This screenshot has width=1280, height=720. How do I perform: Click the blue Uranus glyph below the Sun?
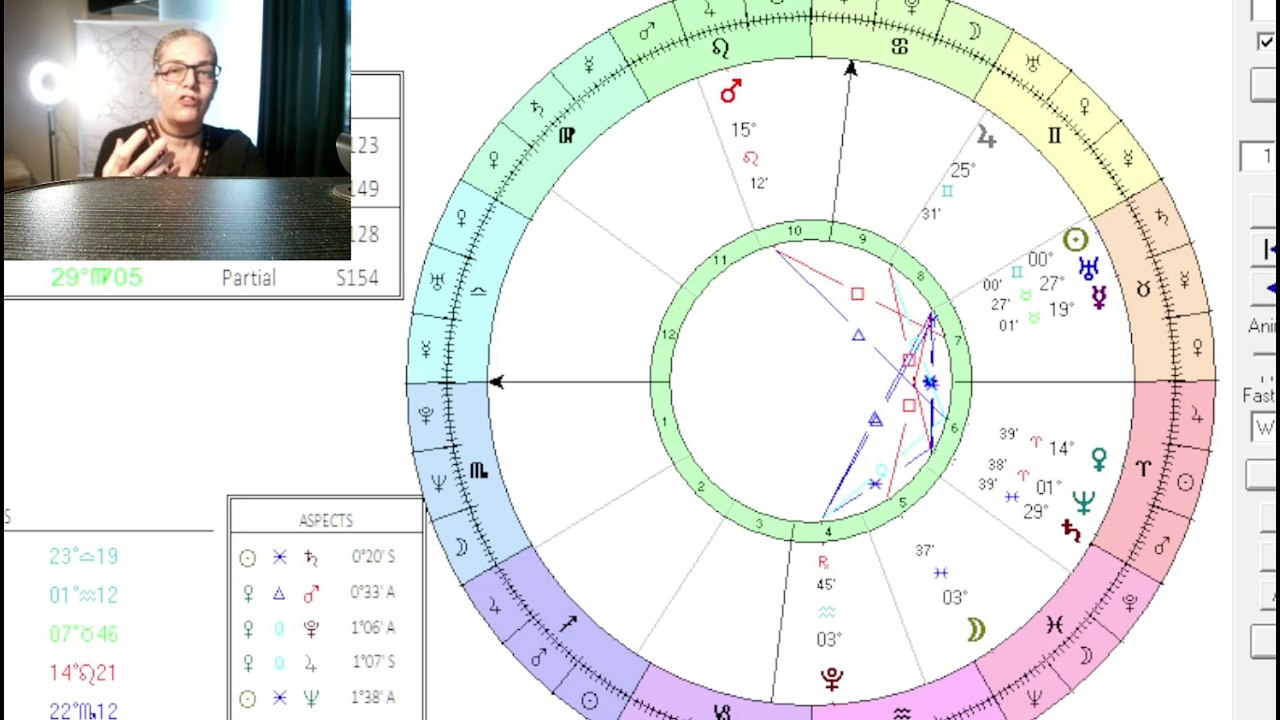(x=1088, y=268)
